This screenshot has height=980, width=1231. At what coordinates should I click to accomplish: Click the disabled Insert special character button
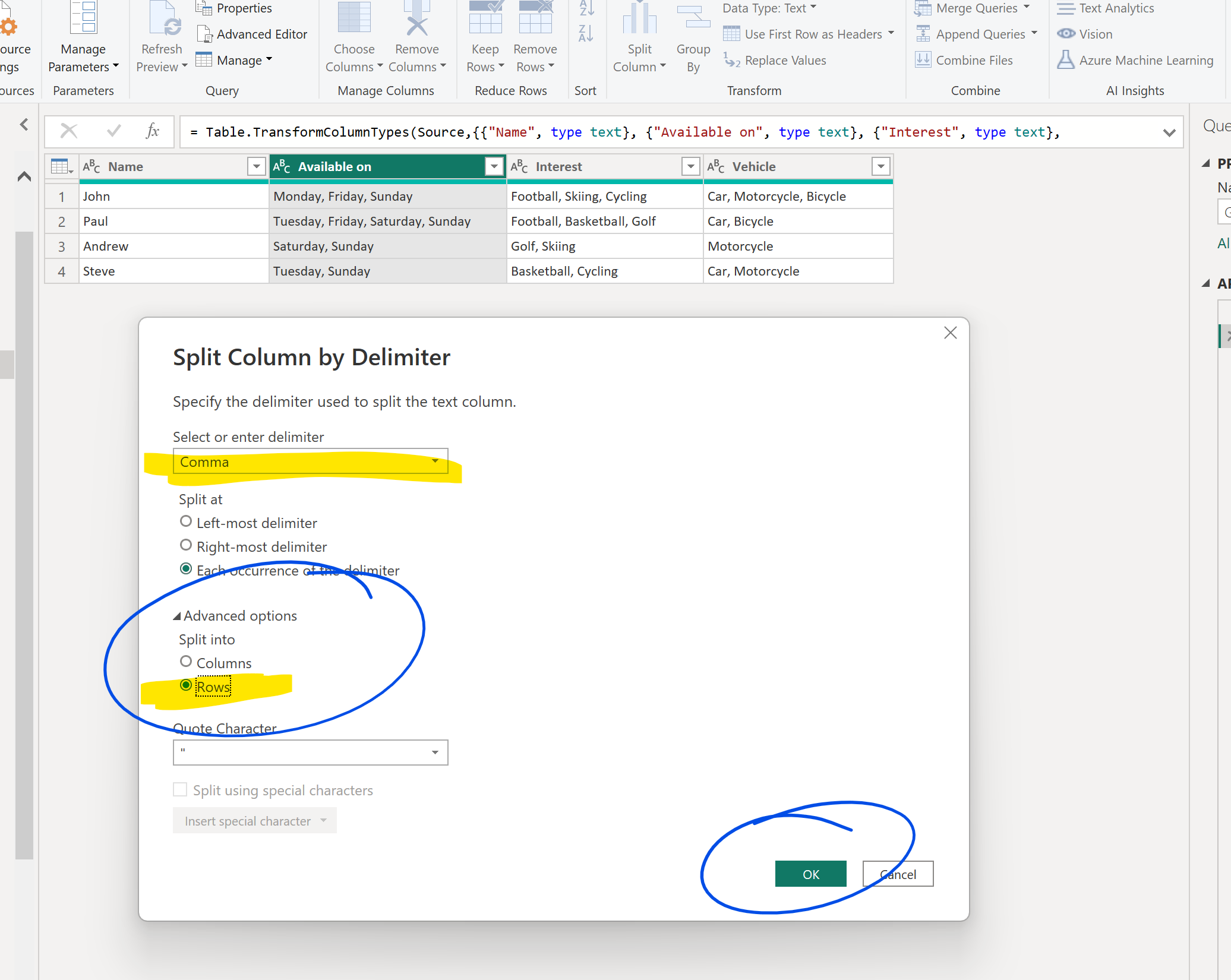(x=255, y=821)
